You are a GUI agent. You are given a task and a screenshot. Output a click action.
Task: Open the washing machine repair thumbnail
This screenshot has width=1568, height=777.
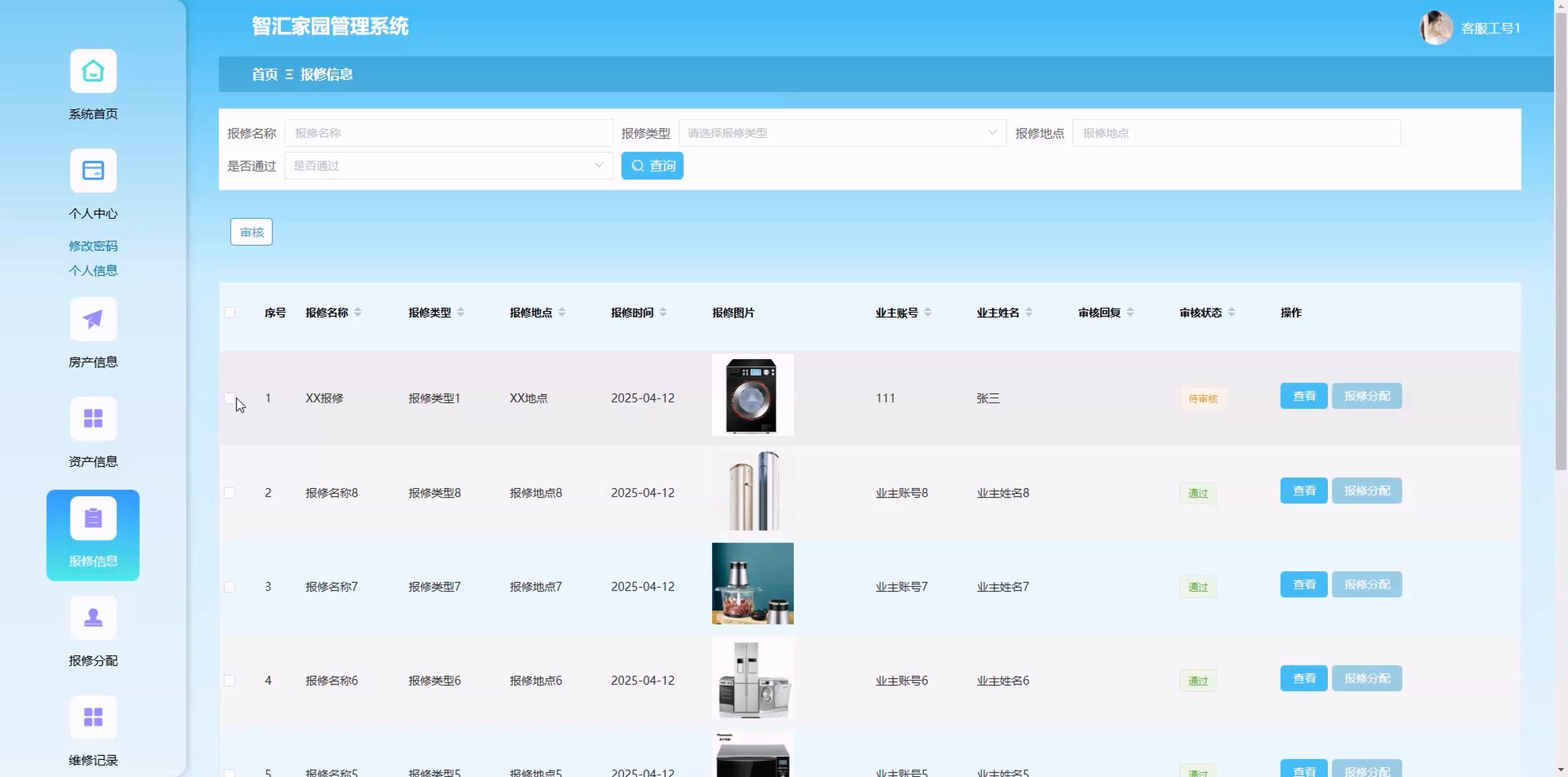click(x=752, y=396)
